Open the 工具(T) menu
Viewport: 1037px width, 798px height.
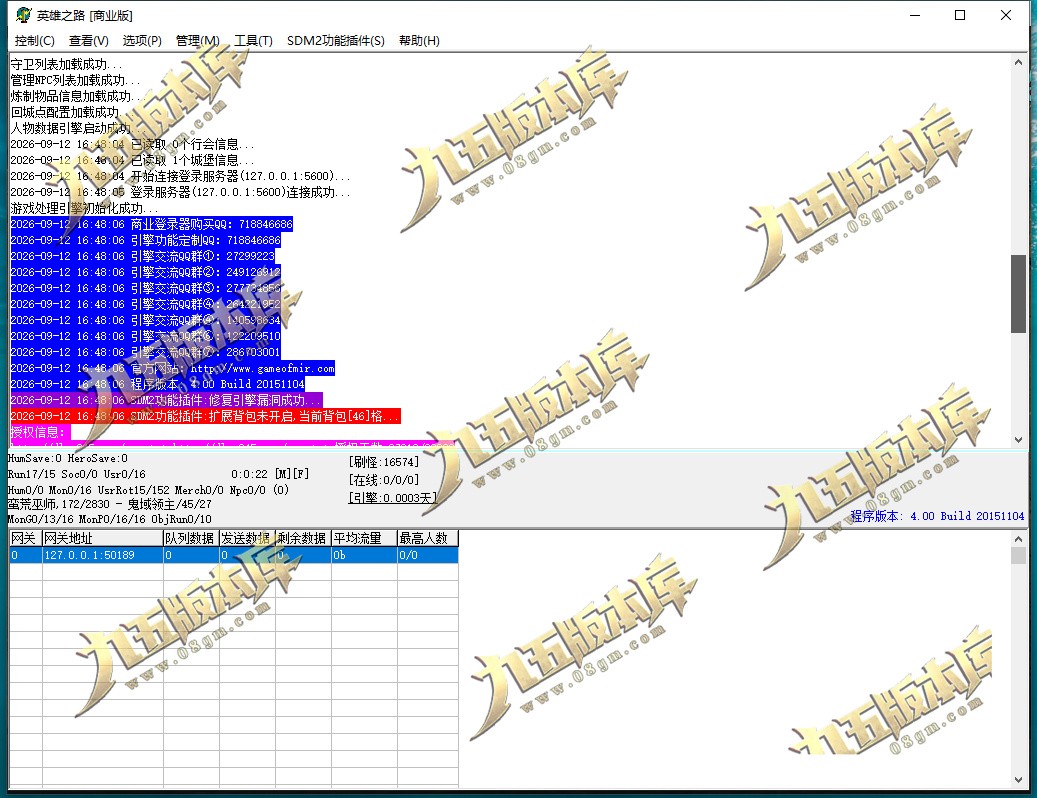tap(253, 41)
